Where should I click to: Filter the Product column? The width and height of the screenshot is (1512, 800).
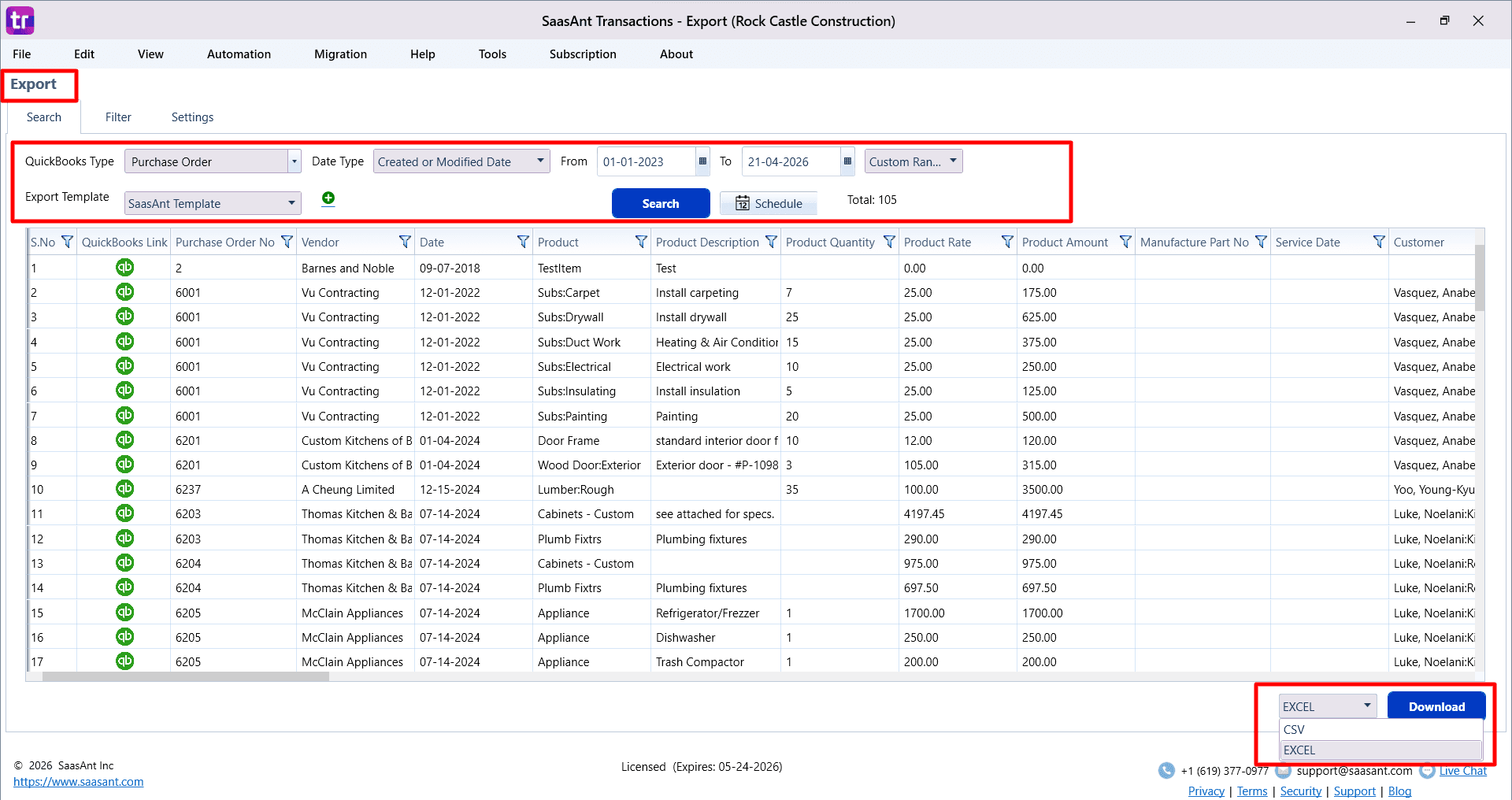coord(641,242)
